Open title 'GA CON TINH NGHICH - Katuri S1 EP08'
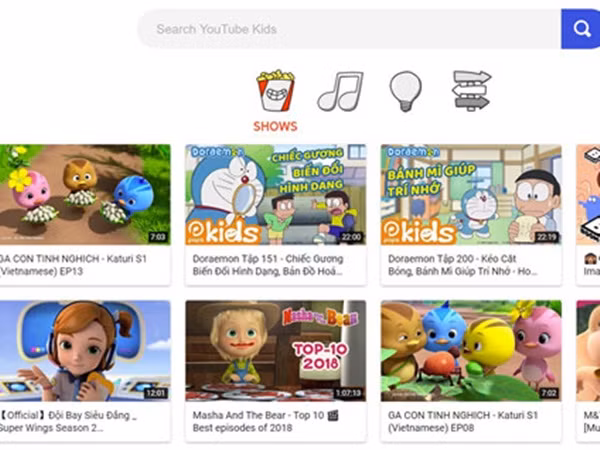This screenshot has width=600, height=450. coord(463,421)
